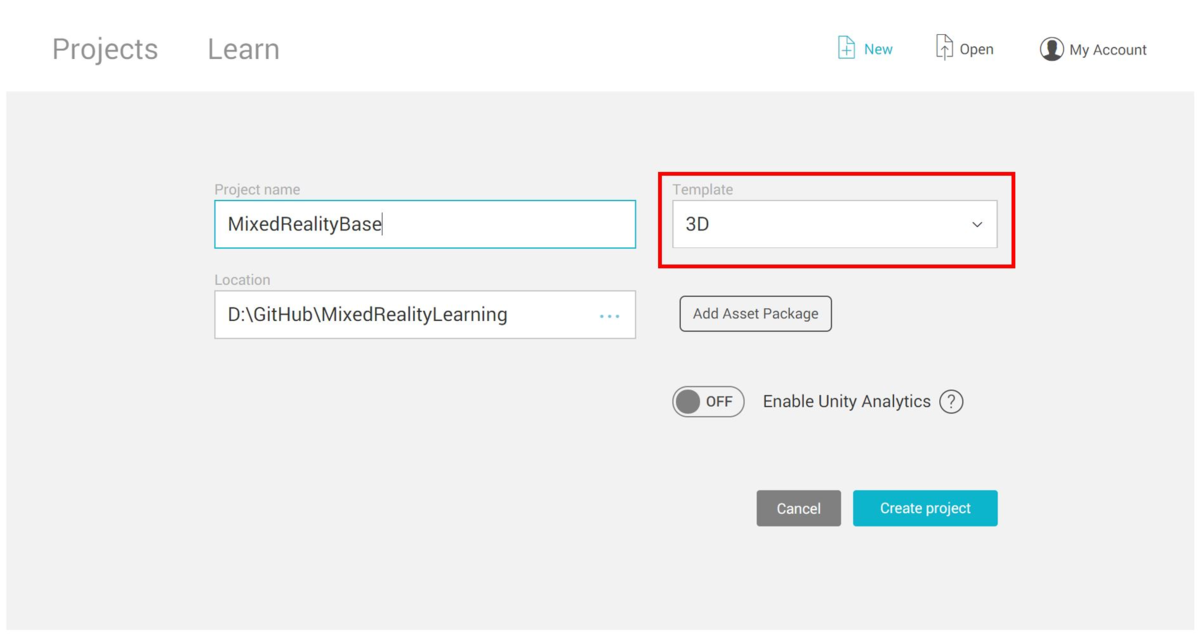Click the Location path field
Image resolution: width=1200 pixels, height=635 pixels.
click(425, 315)
